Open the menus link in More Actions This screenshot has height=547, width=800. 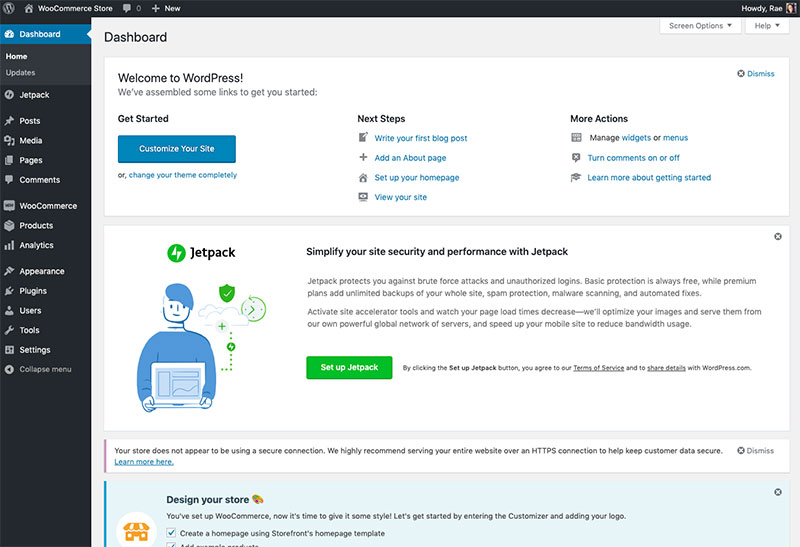pyautogui.click(x=676, y=138)
